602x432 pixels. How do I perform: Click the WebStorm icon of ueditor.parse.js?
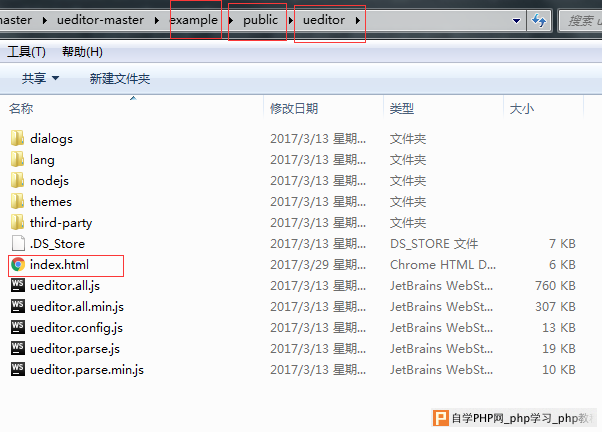[x=18, y=348]
